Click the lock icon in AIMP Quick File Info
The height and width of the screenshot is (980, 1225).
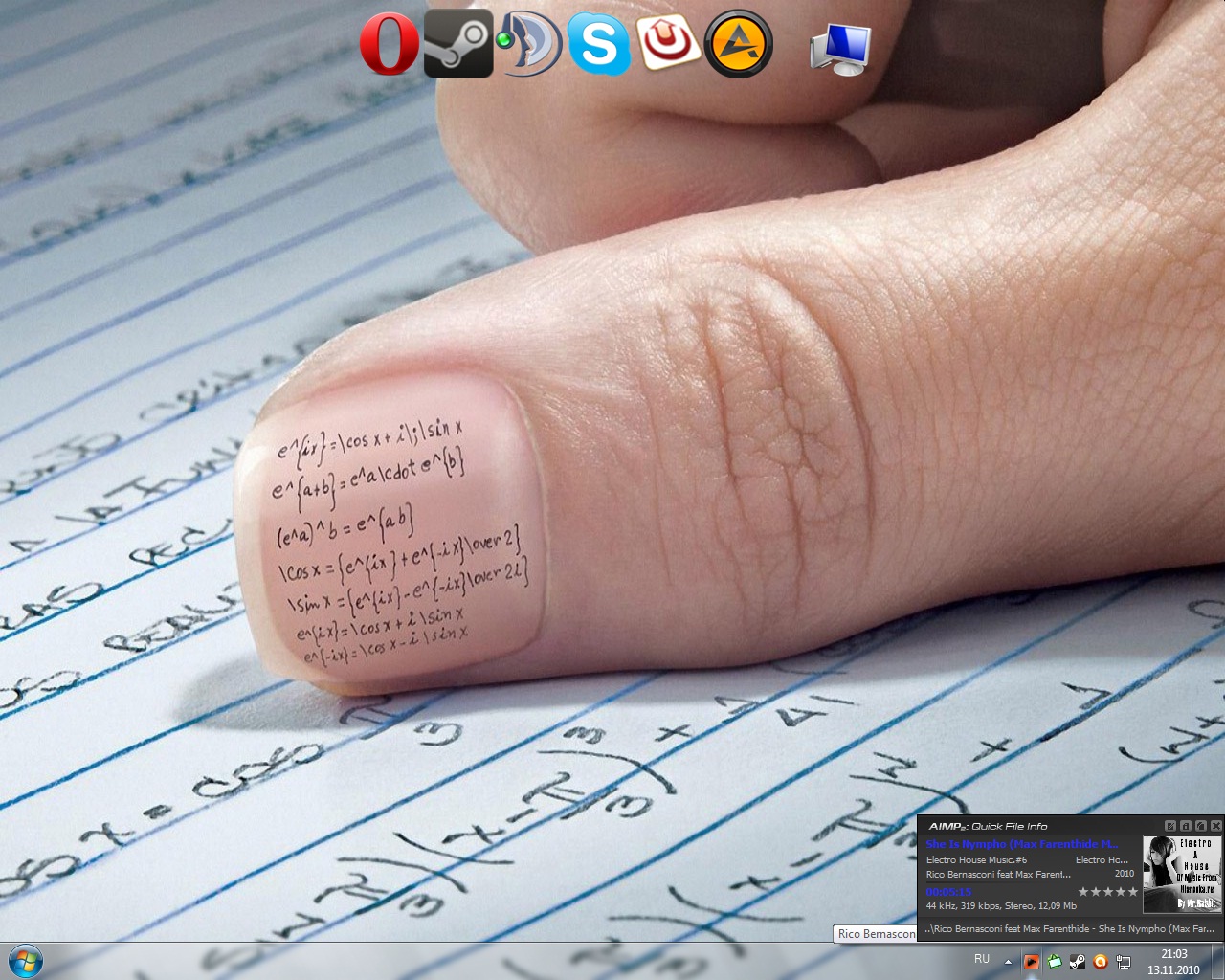point(1186,825)
